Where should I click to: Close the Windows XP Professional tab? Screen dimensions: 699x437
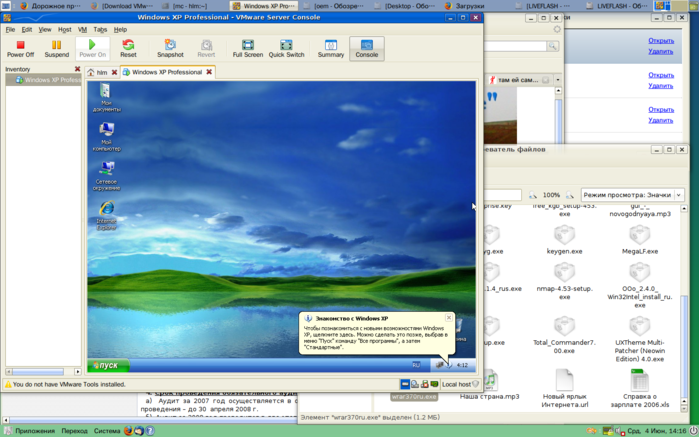tap(209, 72)
